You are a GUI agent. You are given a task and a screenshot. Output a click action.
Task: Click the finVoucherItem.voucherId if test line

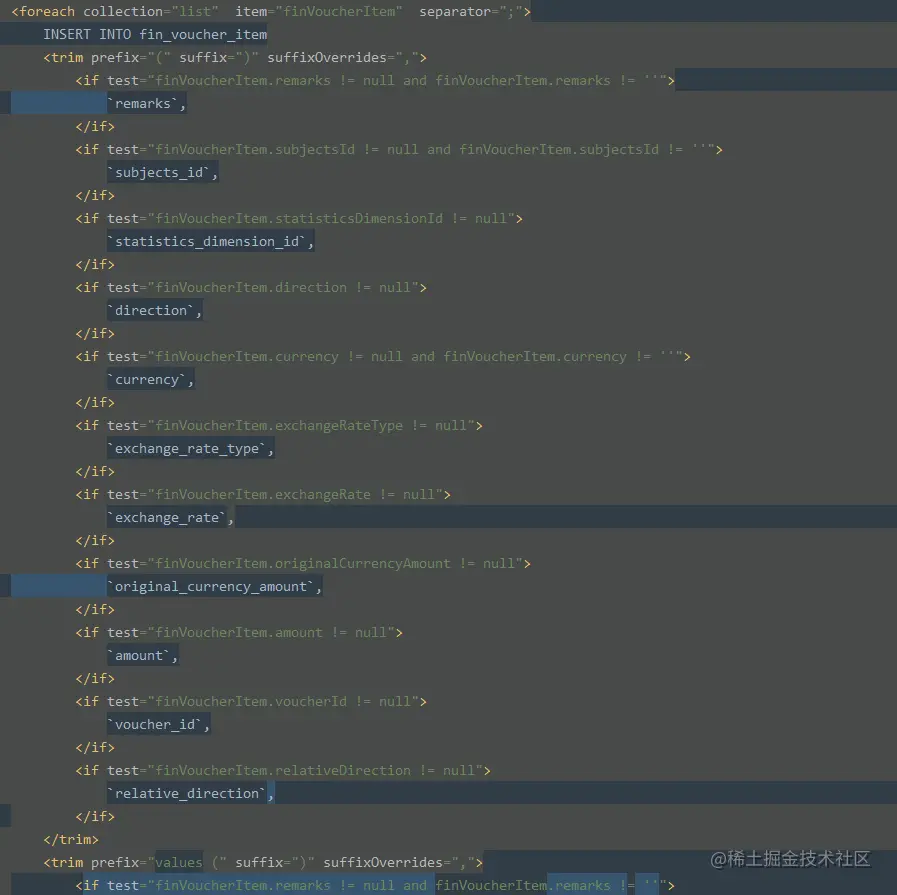(x=251, y=701)
